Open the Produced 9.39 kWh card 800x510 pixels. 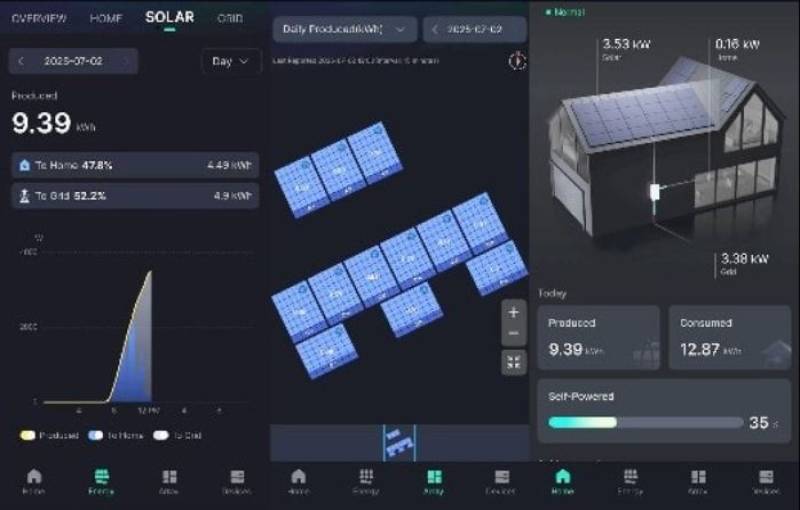pyautogui.click(x=598, y=338)
